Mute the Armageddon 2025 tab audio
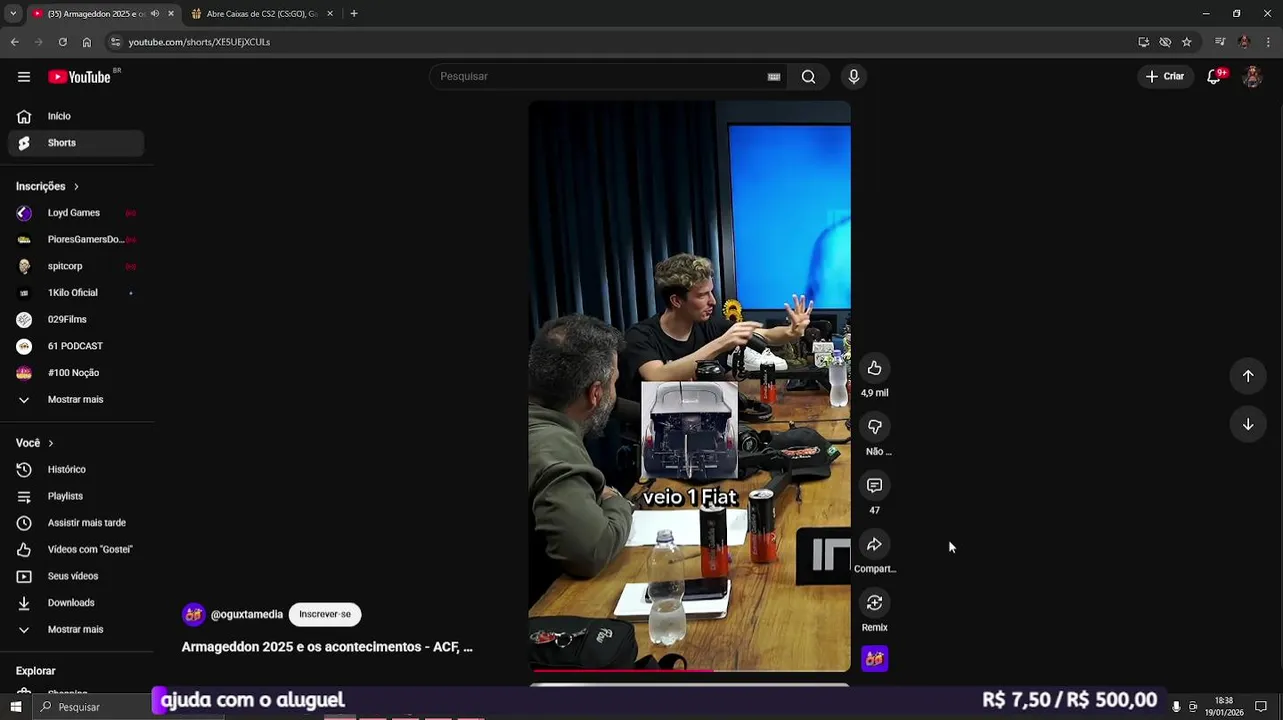The height and width of the screenshot is (720, 1283). click(x=155, y=14)
